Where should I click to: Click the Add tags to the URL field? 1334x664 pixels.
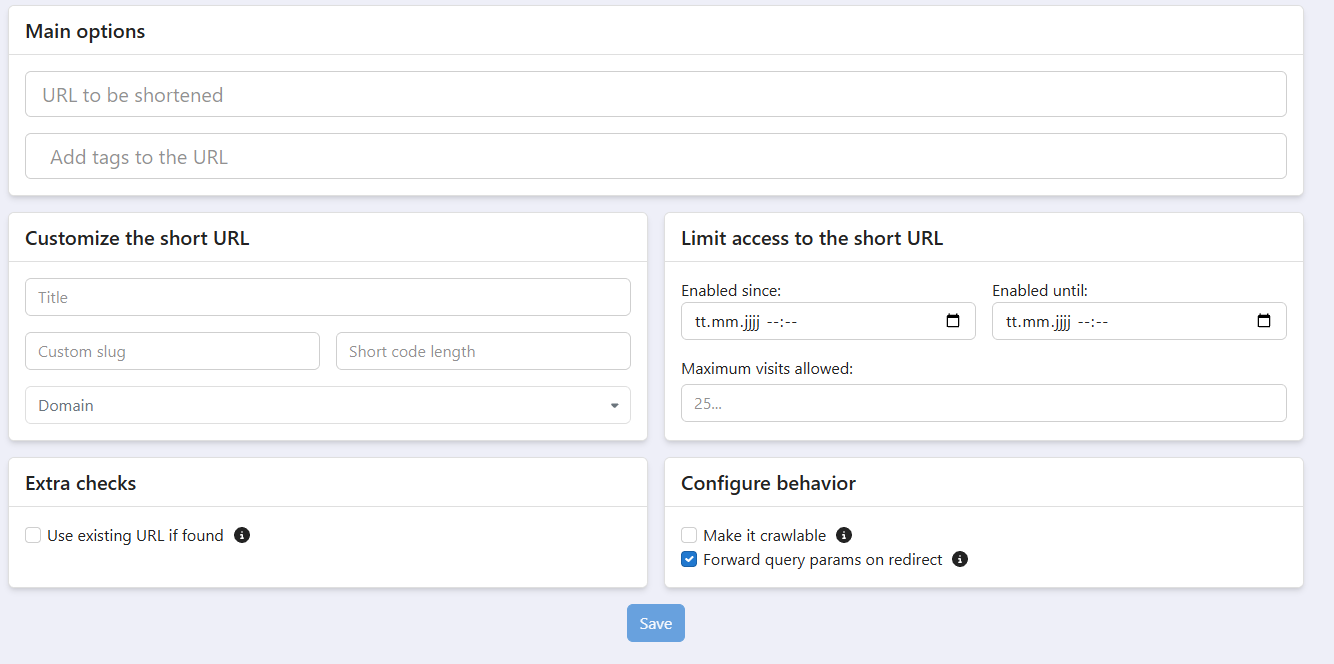[x=656, y=156]
